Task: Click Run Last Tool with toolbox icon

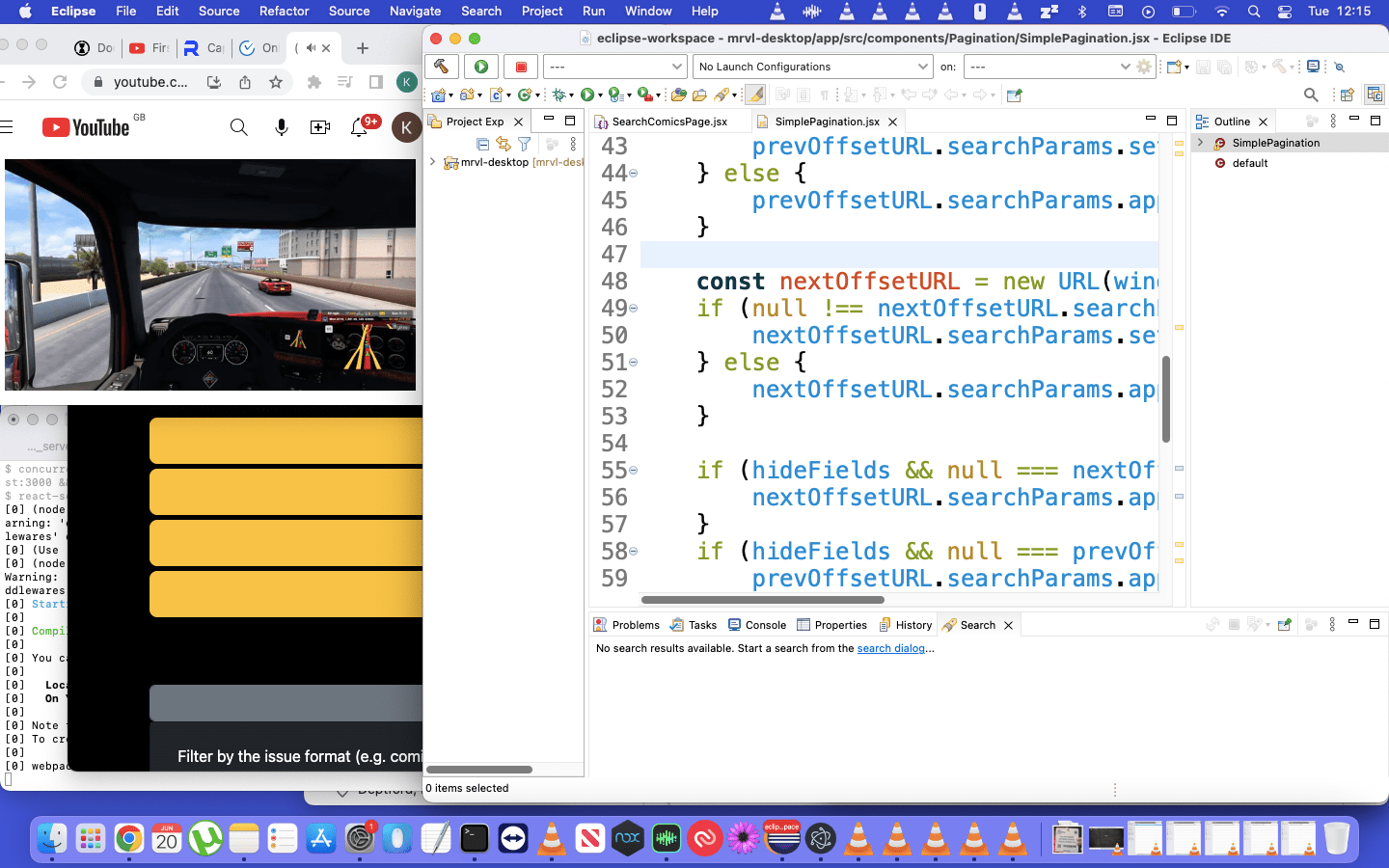Action: (643, 95)
